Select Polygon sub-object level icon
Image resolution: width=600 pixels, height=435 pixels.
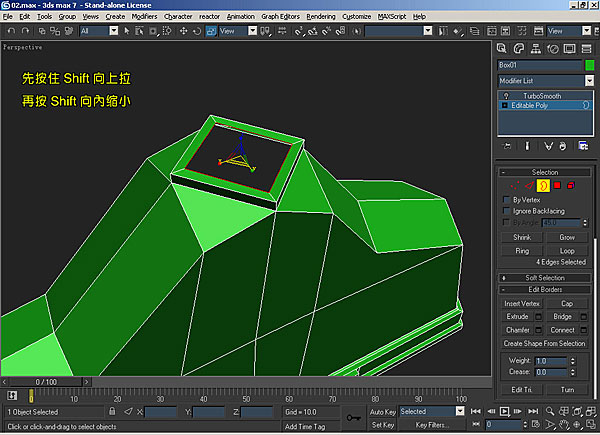(557, 186)
